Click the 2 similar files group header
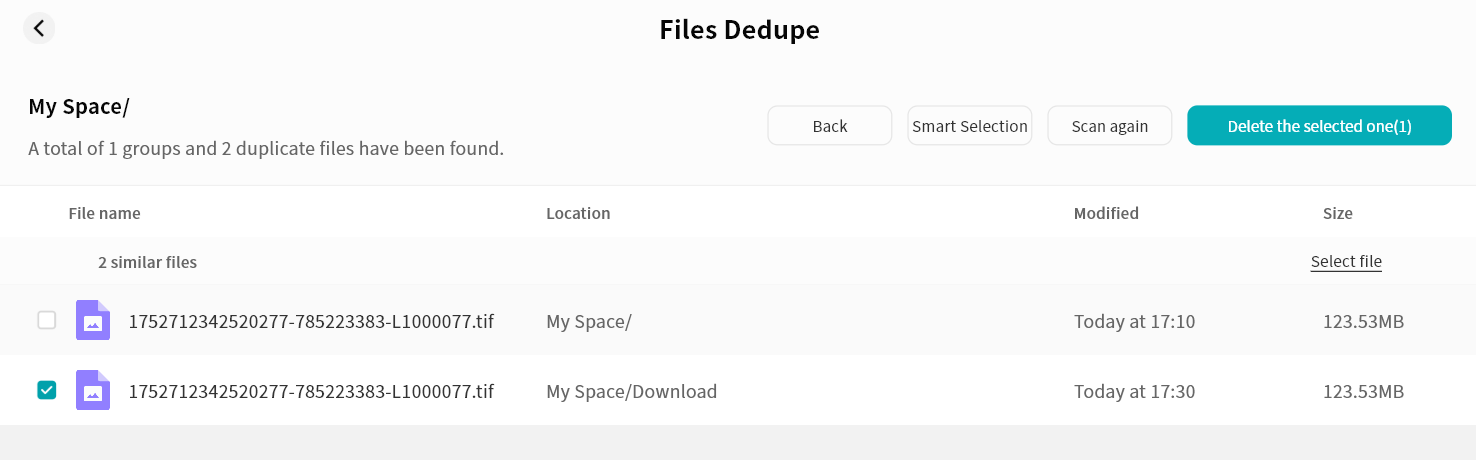1476x460 pixels. click(147, 263)
